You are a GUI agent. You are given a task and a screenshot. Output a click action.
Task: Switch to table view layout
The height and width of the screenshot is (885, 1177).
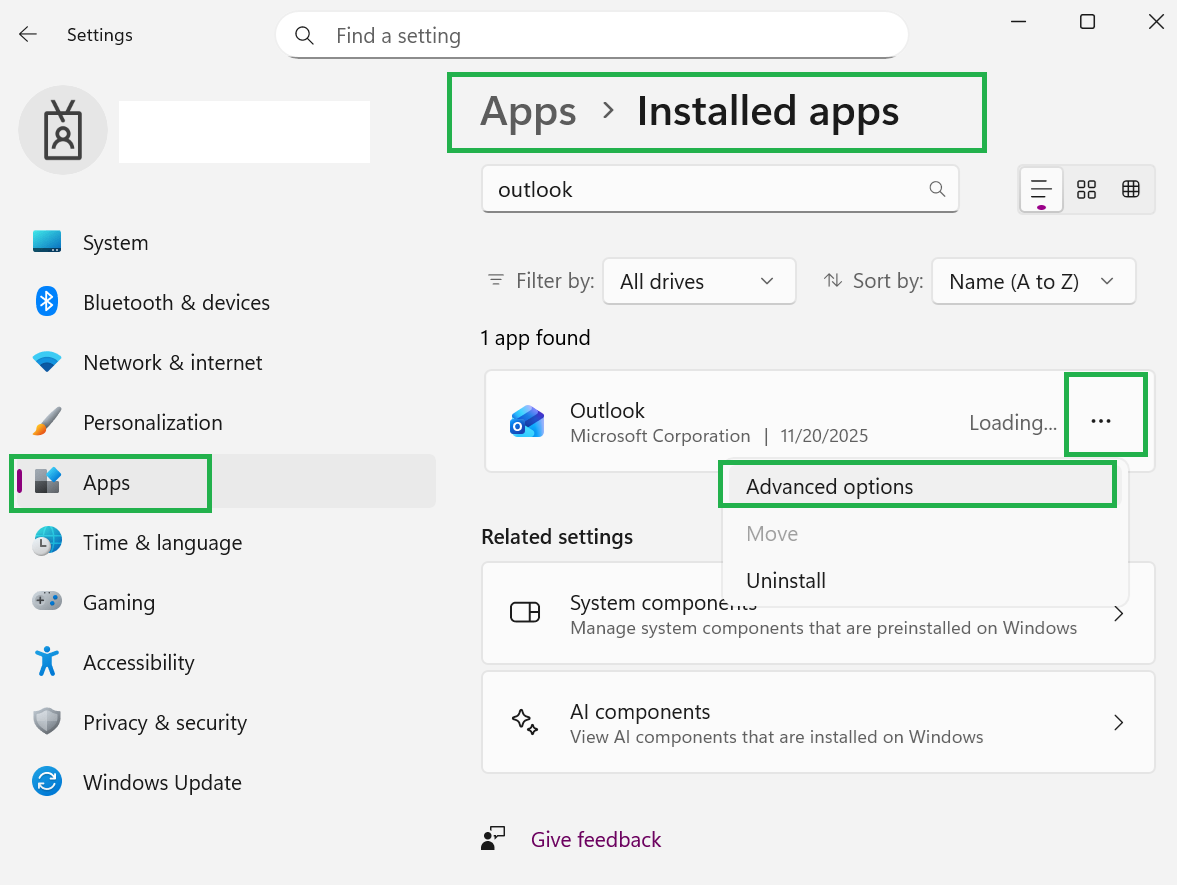(x=1130, y=190)
